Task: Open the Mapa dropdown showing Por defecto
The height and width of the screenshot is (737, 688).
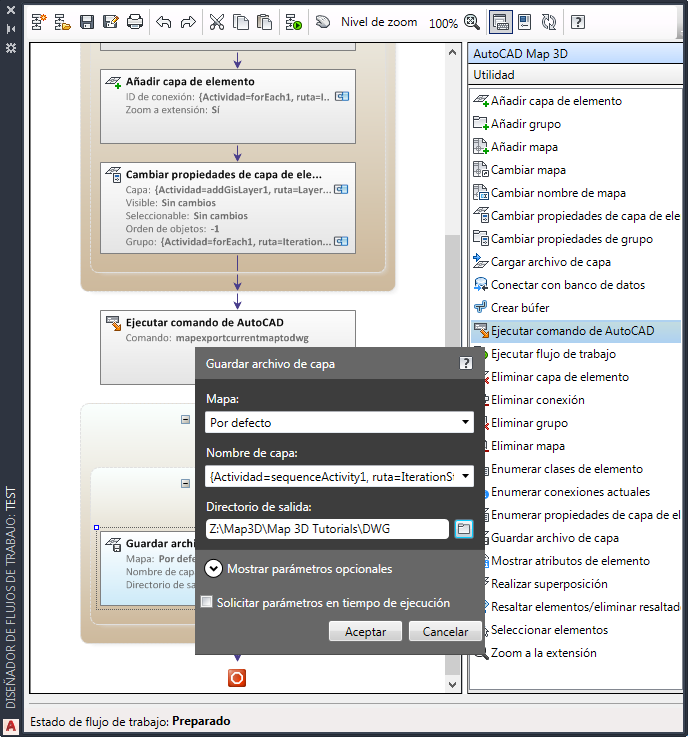Action: tap(339, 422)
